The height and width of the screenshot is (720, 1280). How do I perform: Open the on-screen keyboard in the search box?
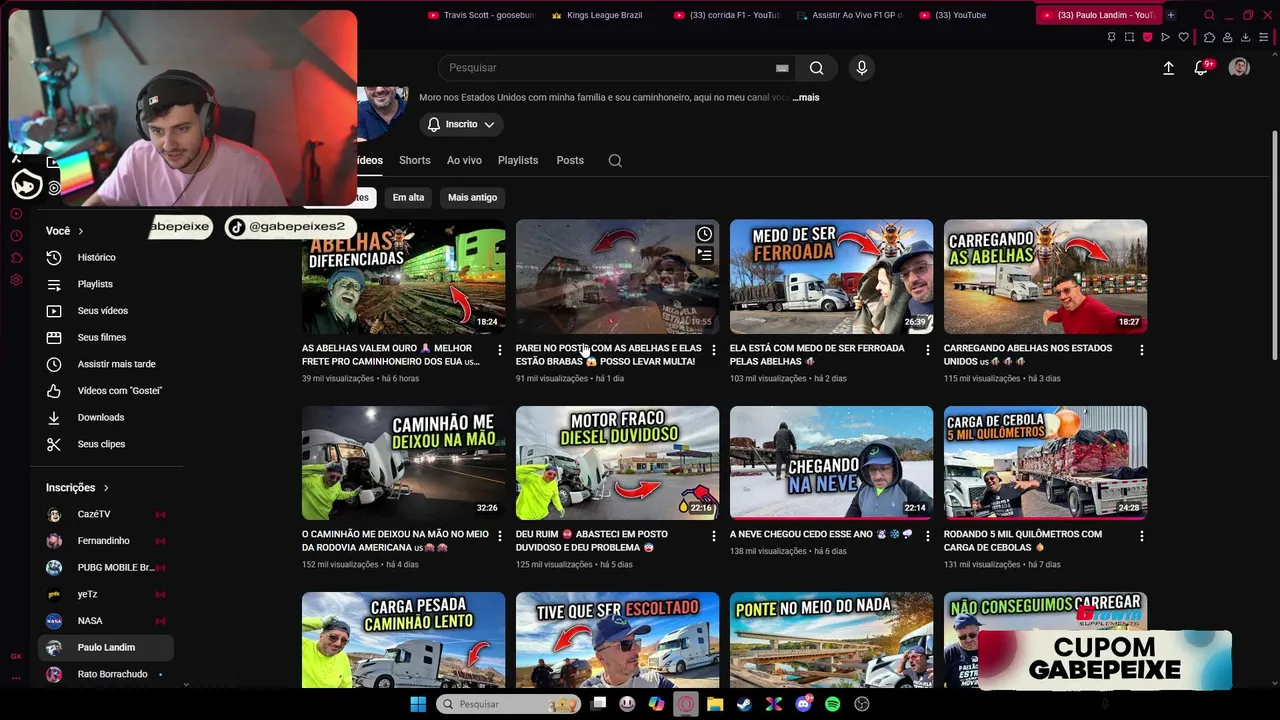coord(782,68)
